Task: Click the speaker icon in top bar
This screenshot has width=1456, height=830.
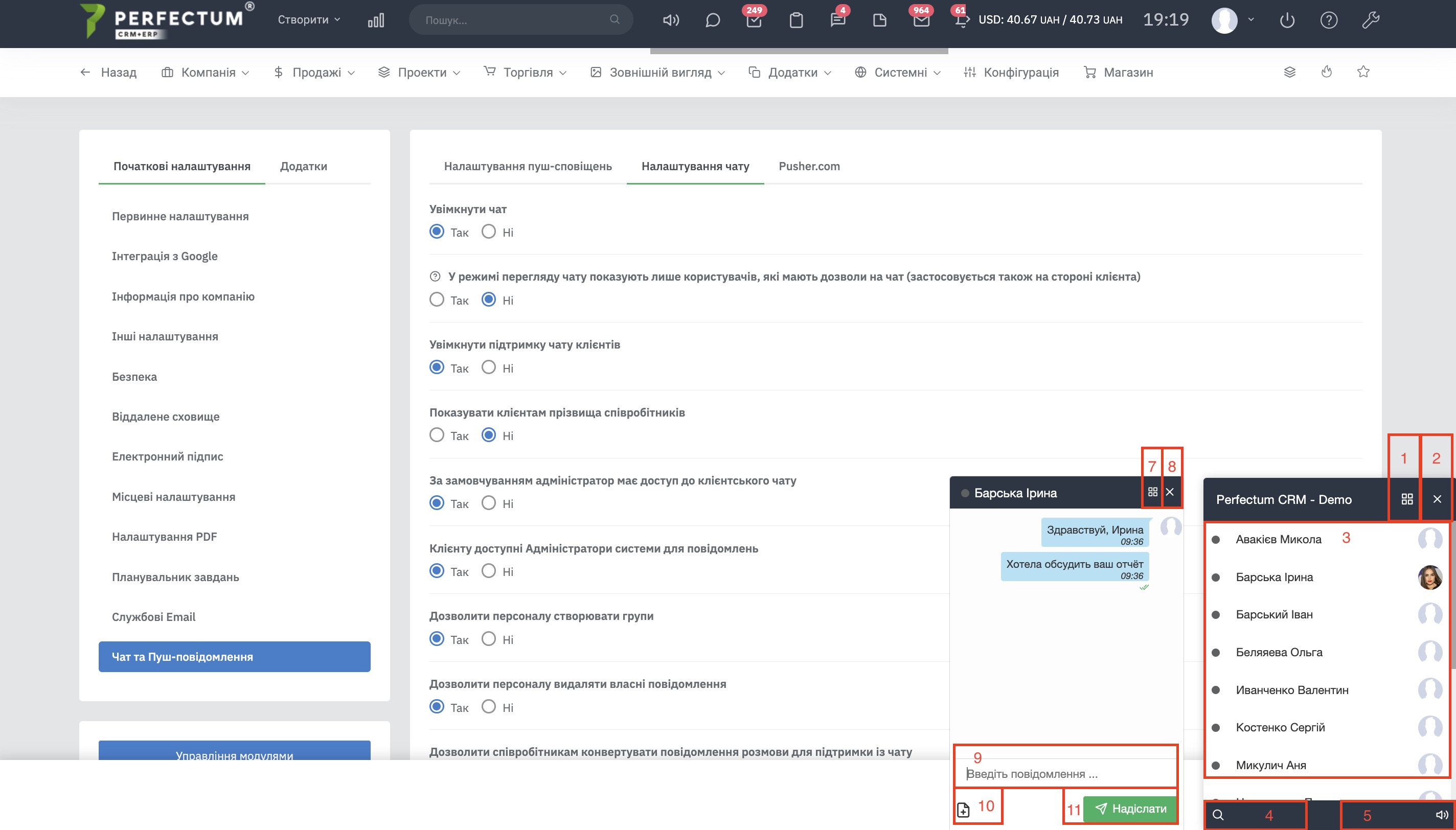Action: 670,20
